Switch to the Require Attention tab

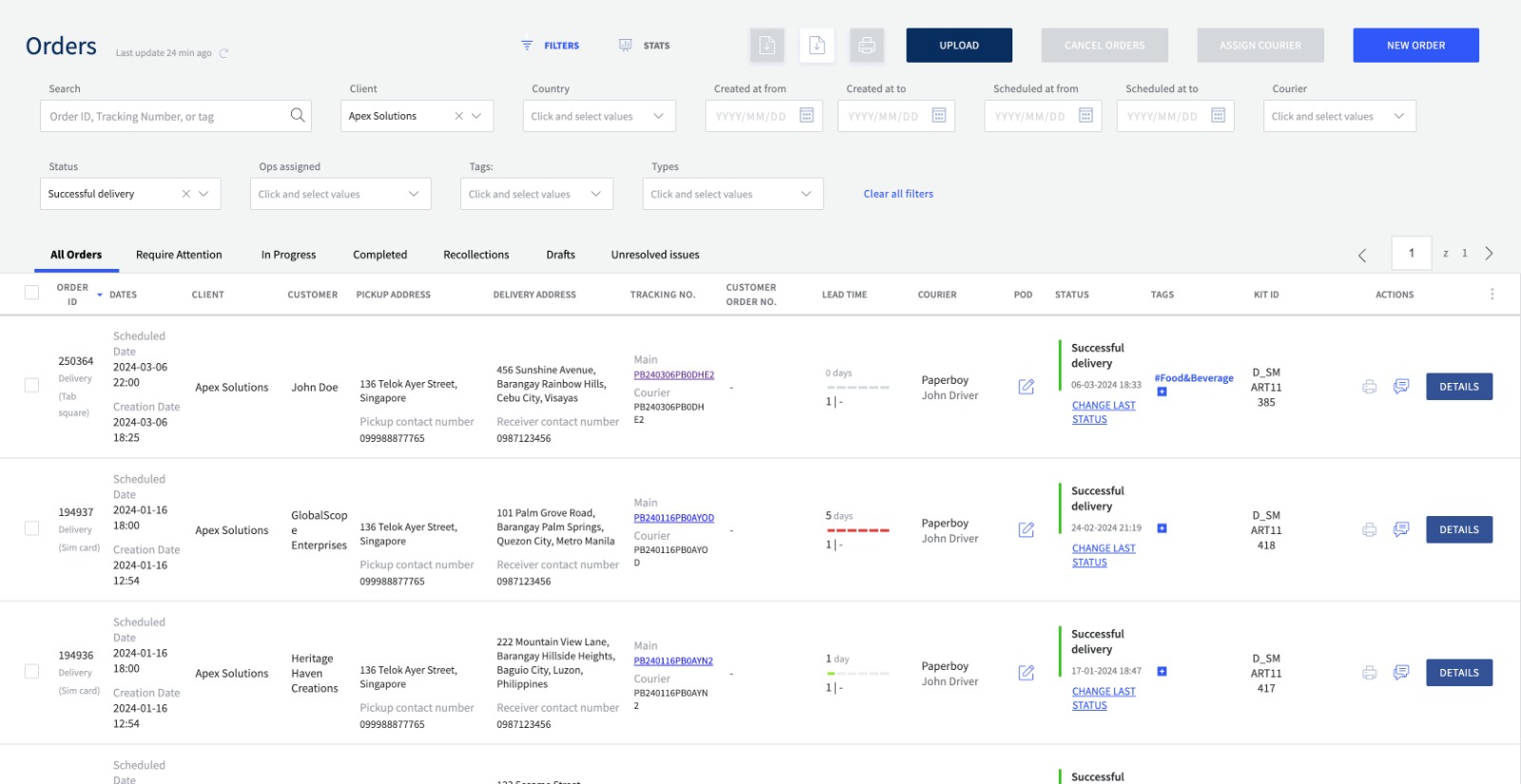tap(179, 255)
